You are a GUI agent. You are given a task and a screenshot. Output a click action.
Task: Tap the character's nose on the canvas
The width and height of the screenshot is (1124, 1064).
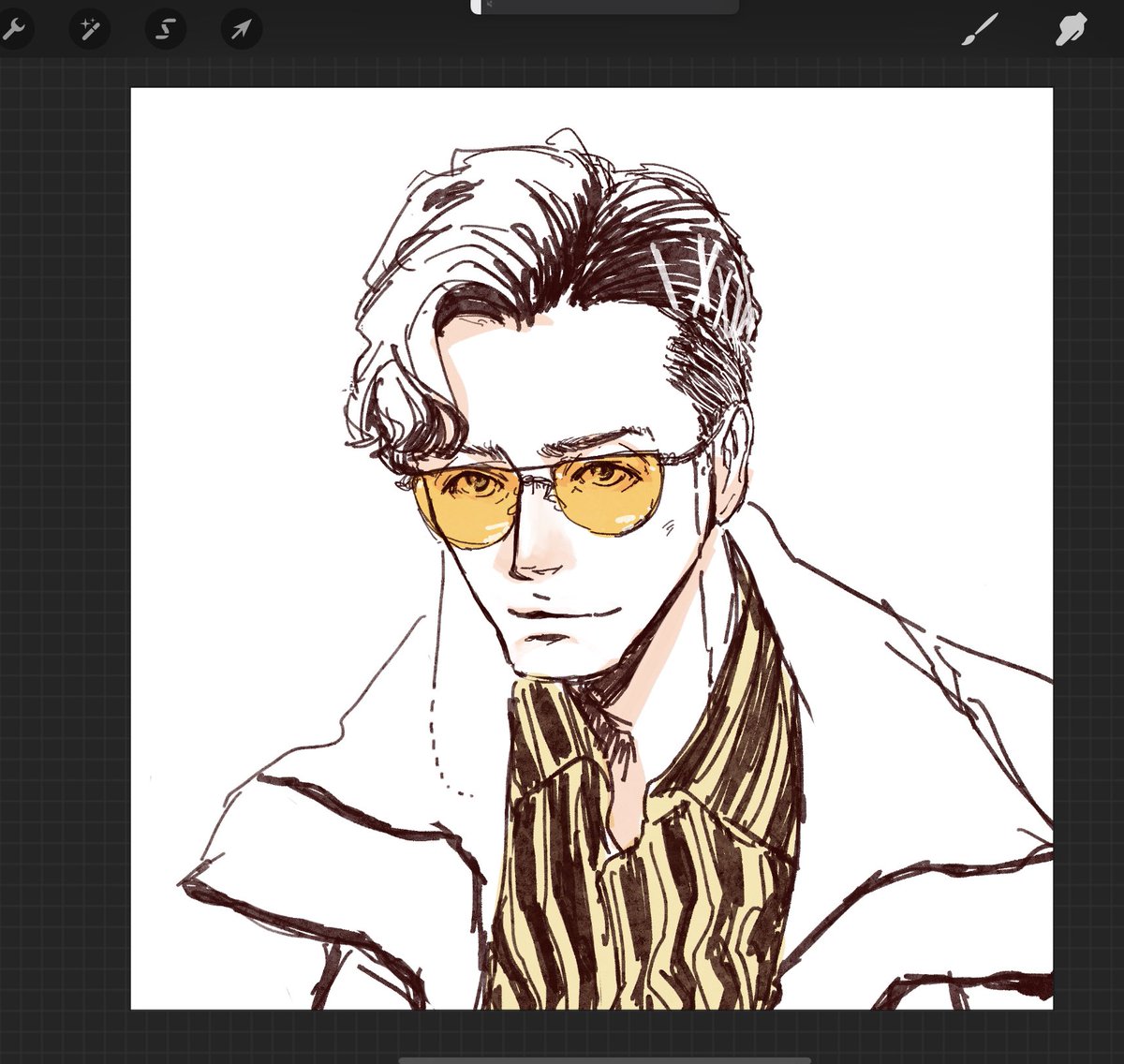[534, 553]
